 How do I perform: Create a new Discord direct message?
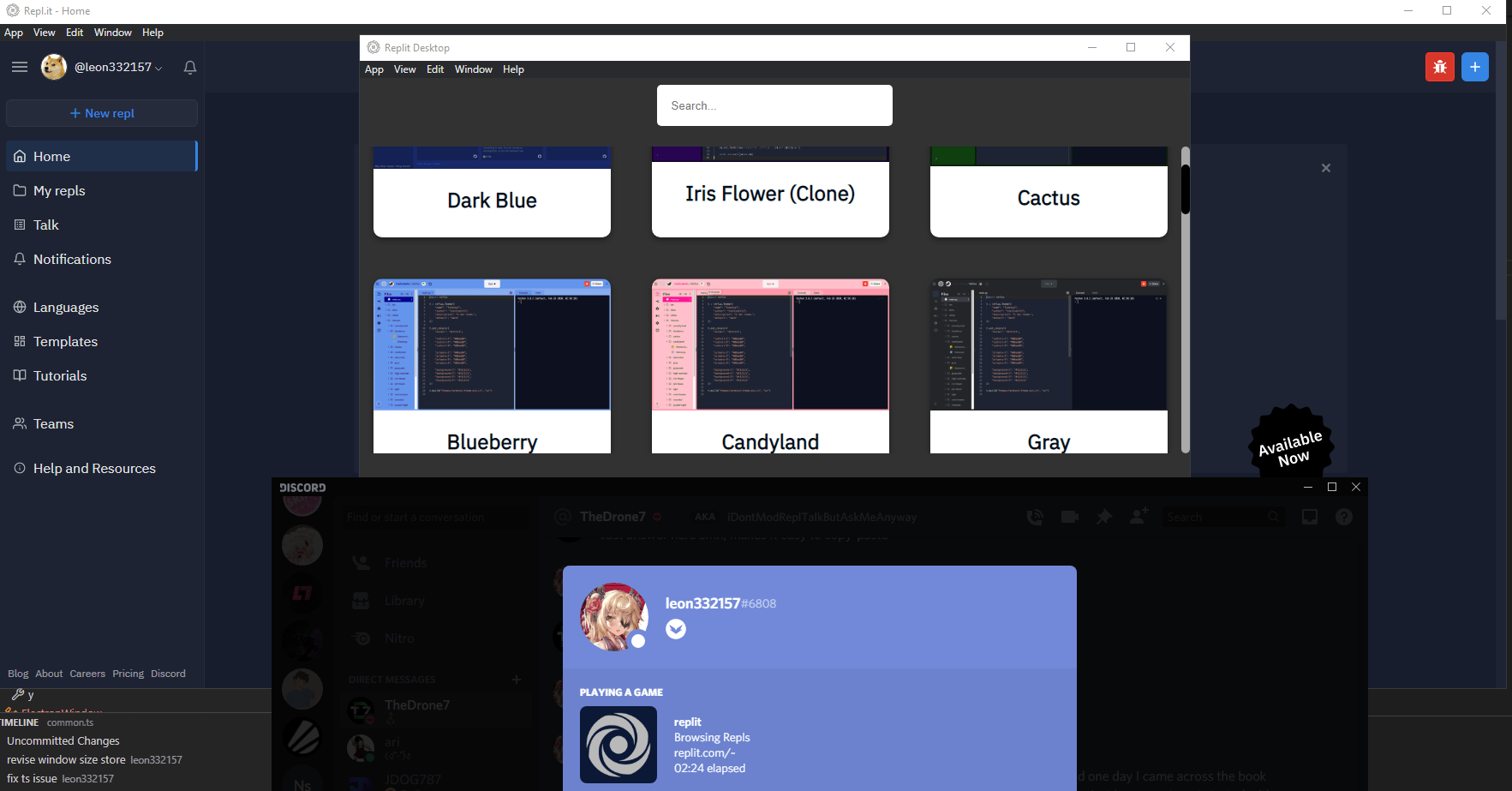[x=517, y=680]
